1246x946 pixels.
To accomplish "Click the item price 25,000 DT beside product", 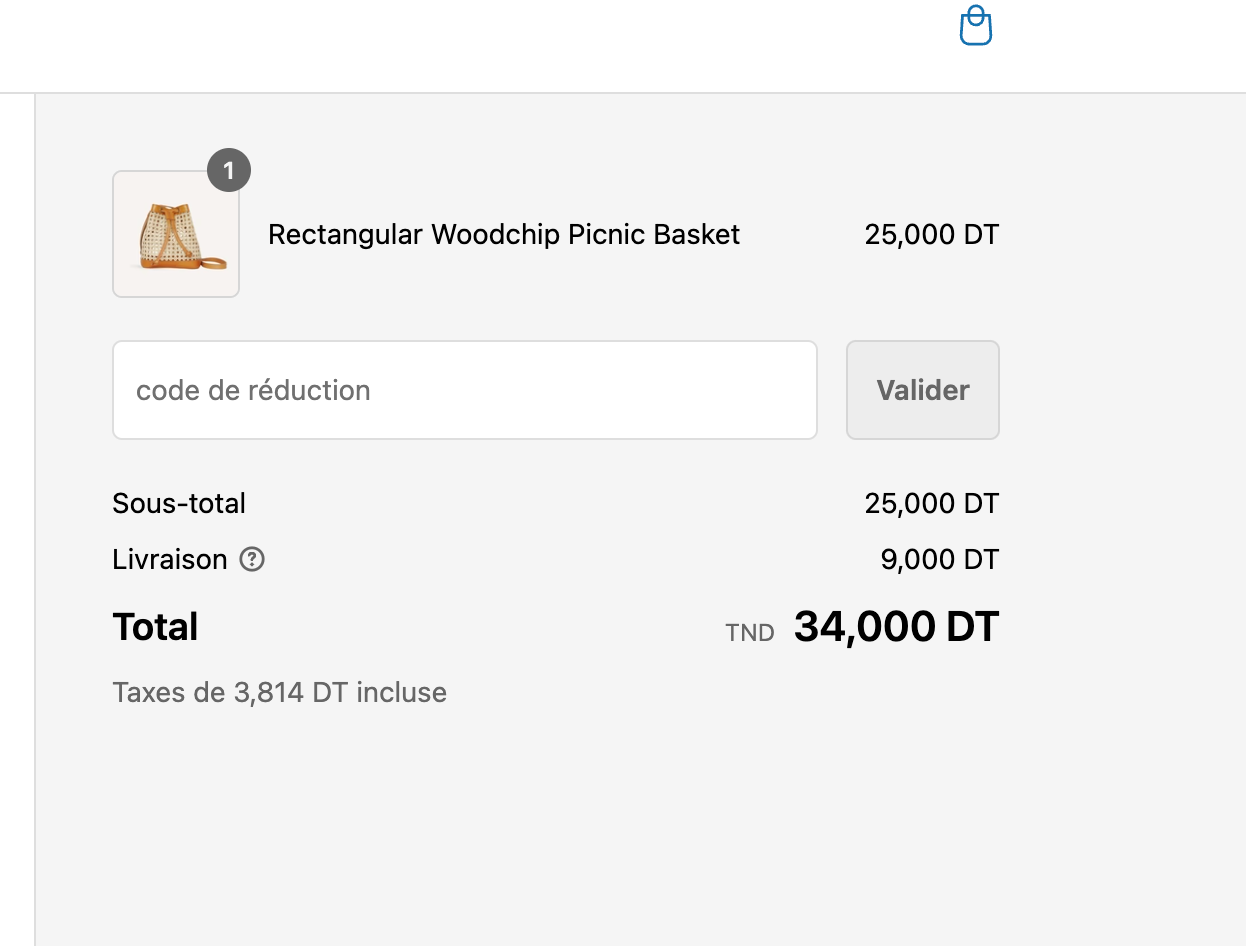I will click(931, 235).
